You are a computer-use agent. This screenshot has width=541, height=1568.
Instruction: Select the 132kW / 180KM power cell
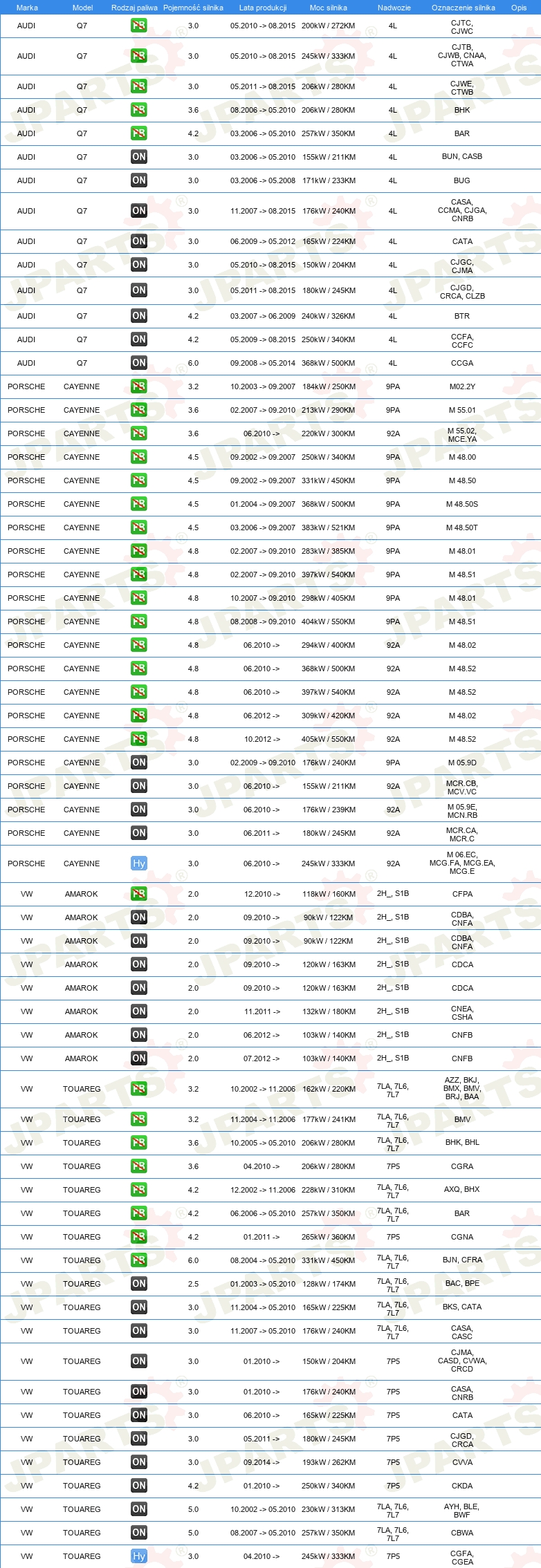click(x=329, y=1011)
